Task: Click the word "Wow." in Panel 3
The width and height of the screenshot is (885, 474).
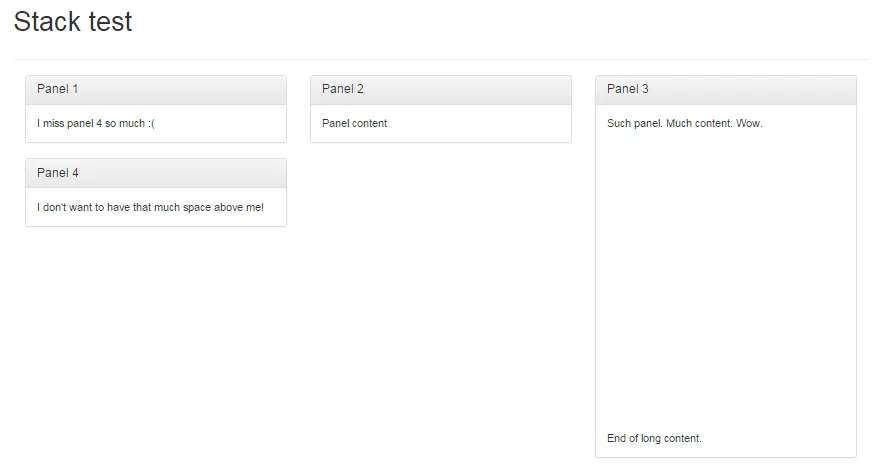Action: point(749,124)
